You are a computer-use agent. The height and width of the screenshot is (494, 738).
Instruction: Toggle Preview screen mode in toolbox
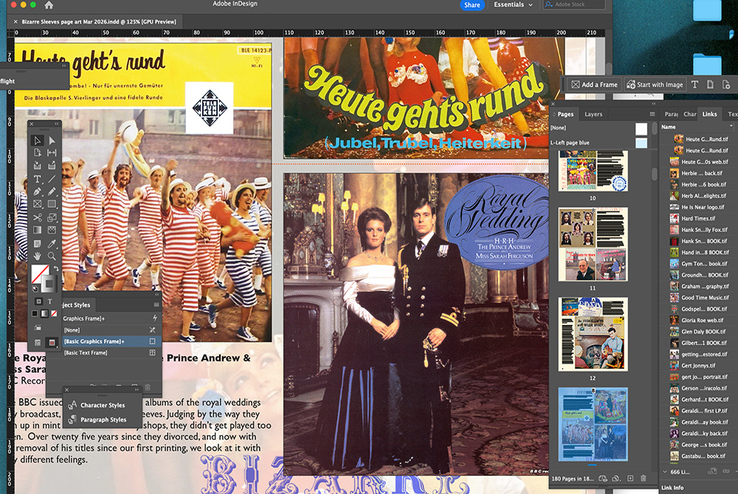coord(52,343)
